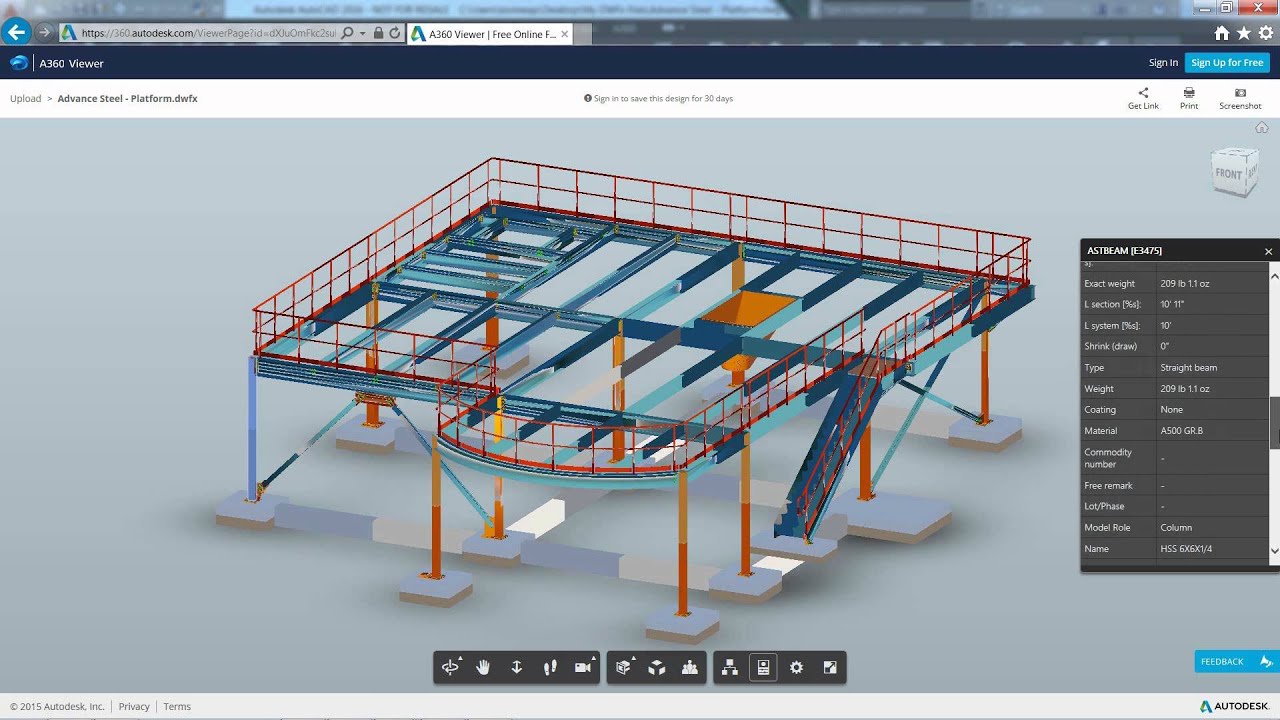
Task: Click the people collaboration icon
Action: pos(690,667)
